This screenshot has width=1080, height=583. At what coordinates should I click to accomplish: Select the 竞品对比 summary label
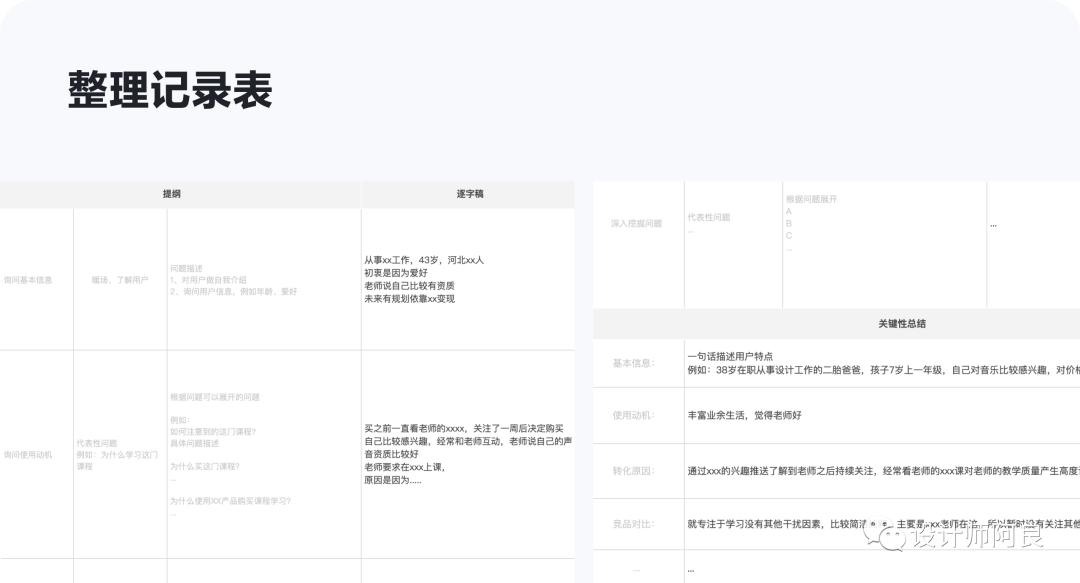click(x=633, y=523)
